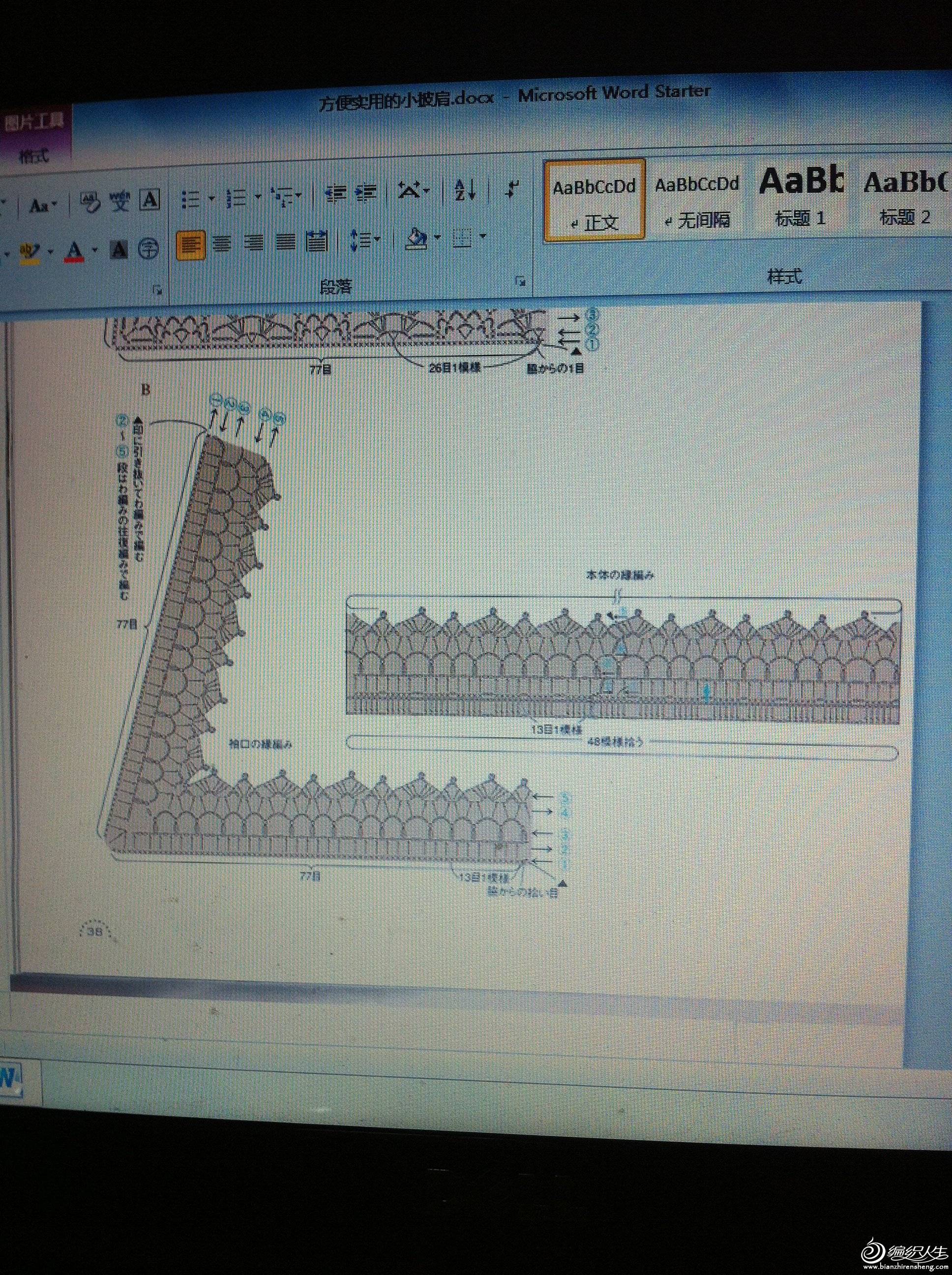Decrease the paragraph indent

click(335, 193)
